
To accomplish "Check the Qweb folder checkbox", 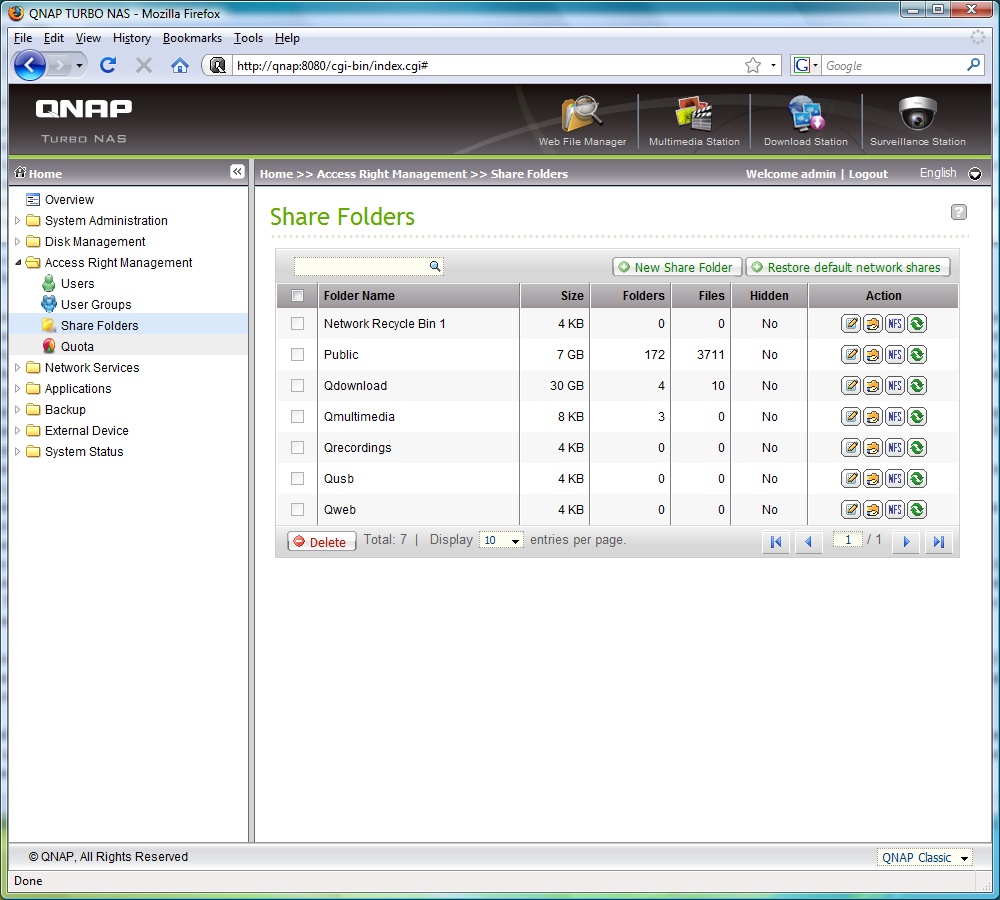I will pyautogui.click(x=297, y=510).
